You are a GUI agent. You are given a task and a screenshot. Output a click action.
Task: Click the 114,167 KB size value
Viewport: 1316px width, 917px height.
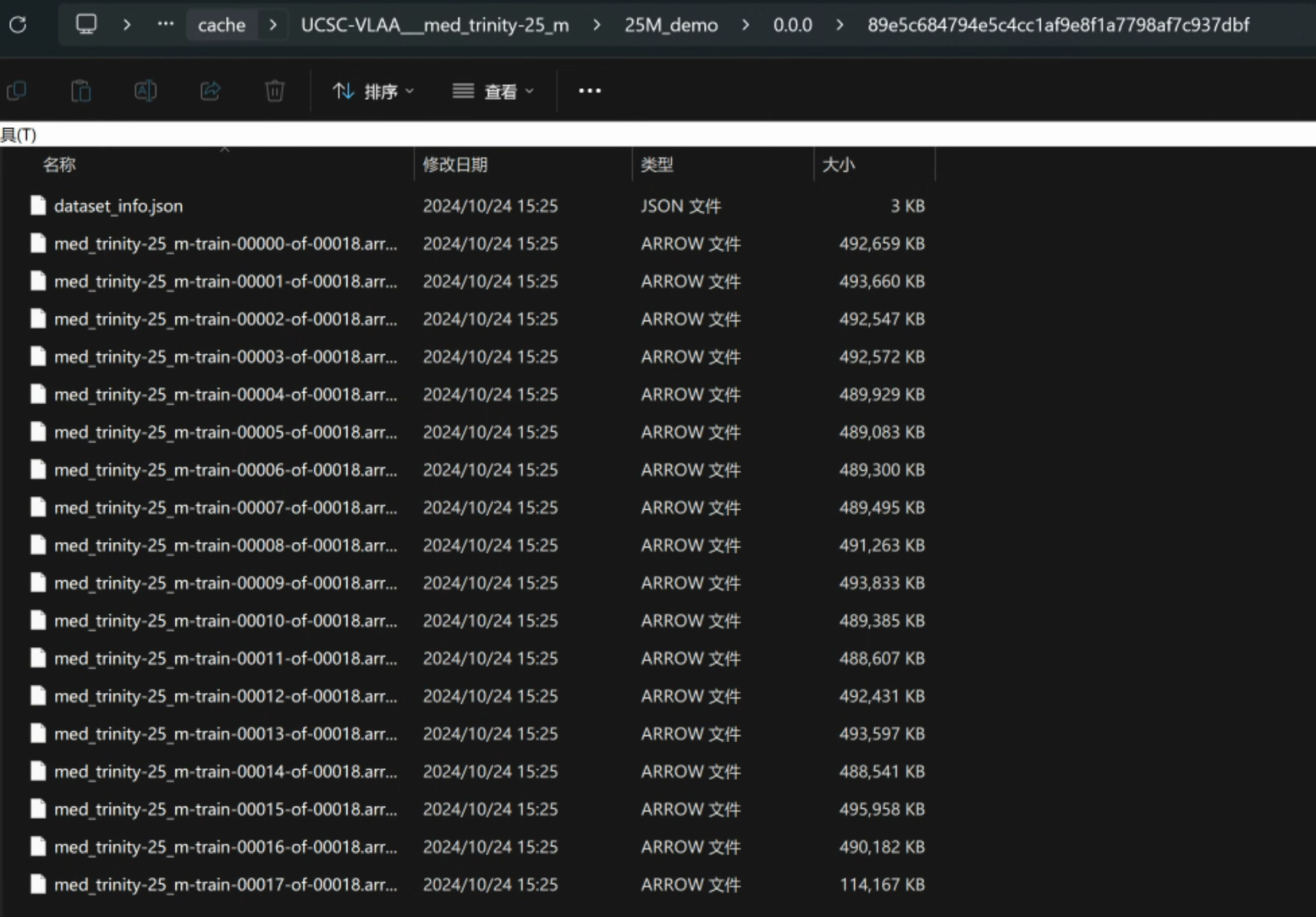[882, 885]
